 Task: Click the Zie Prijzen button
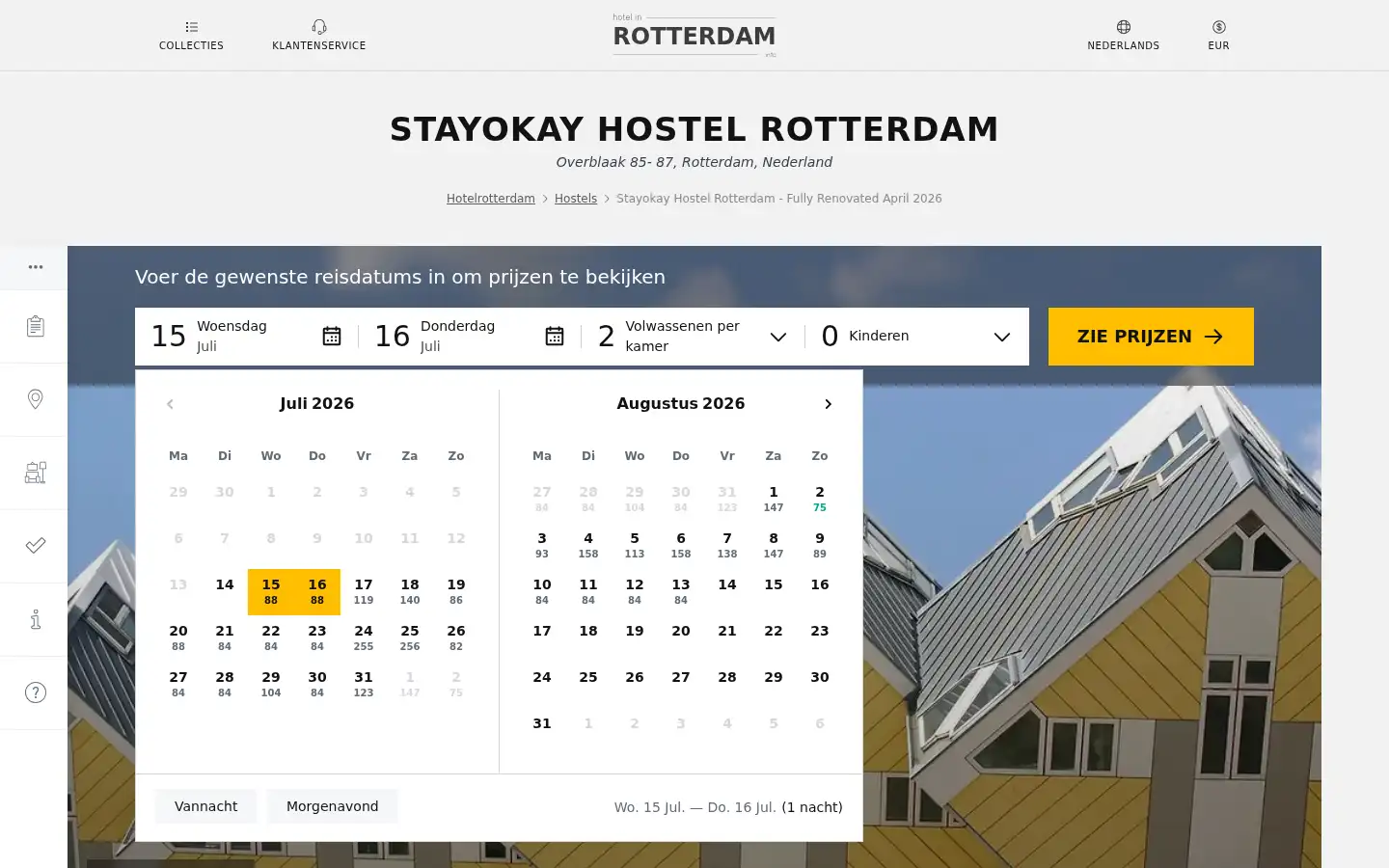point(1151,337)
